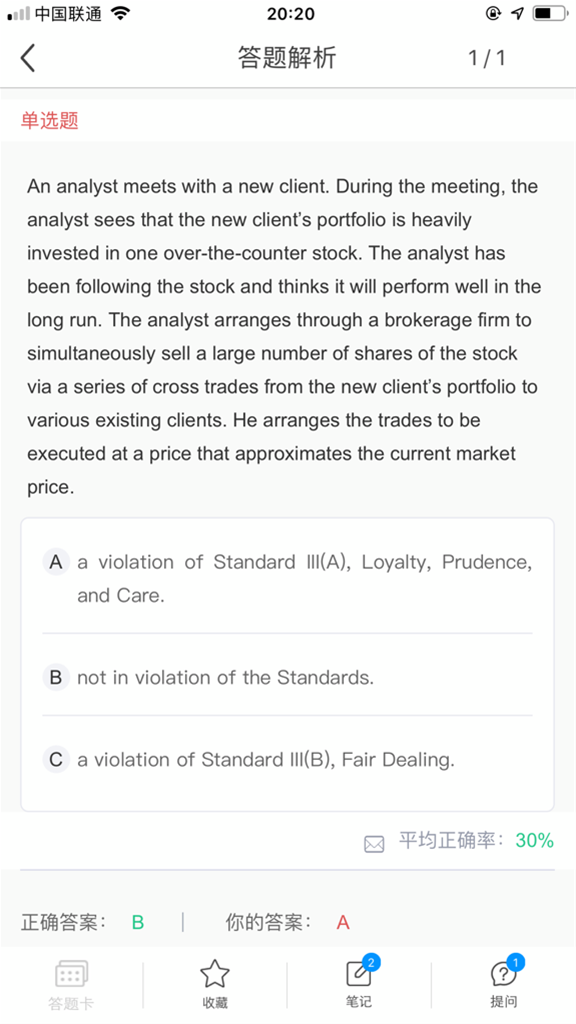Tap the star favorite icon

[215, 974]
